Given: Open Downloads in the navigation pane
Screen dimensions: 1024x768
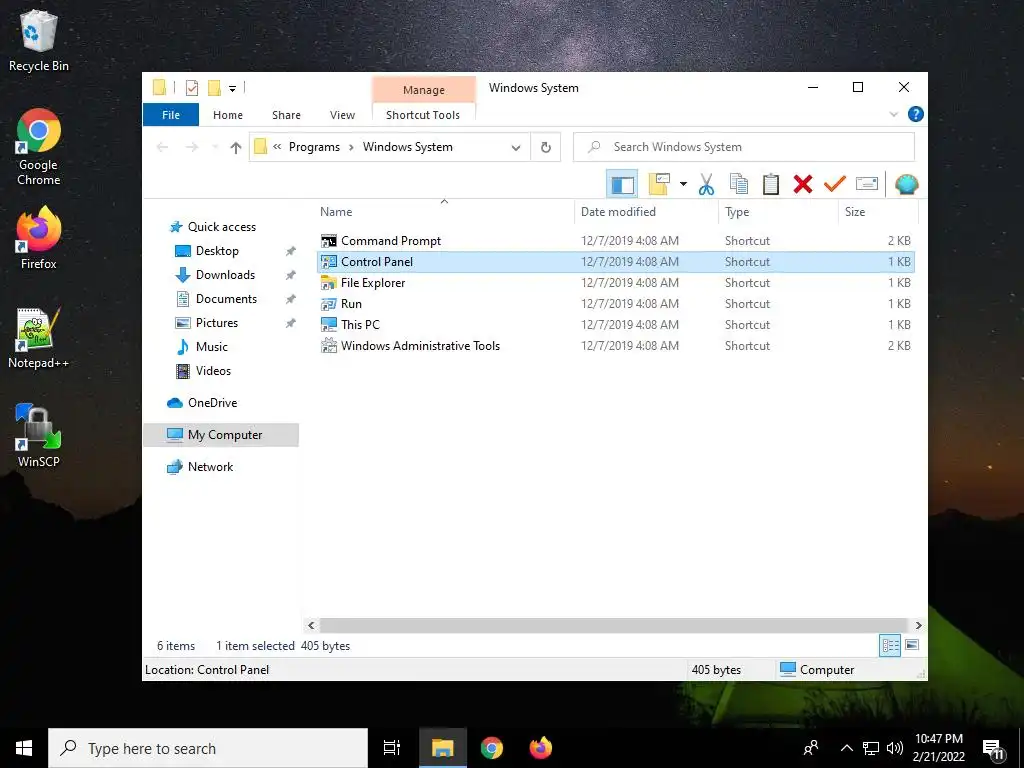Looking at the screenshot, I should [x=225, y=275].
